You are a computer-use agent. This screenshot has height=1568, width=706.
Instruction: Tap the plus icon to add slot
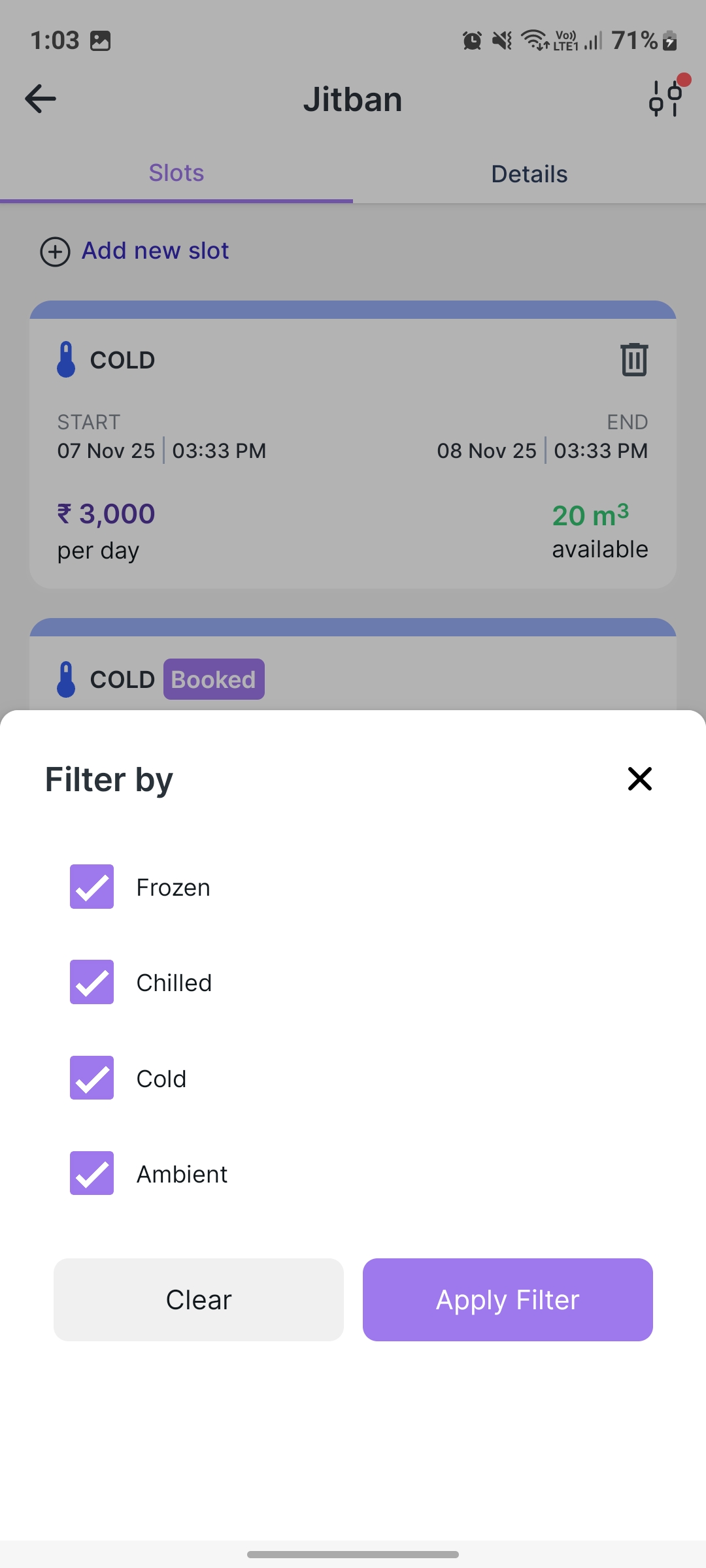[56, 252]
